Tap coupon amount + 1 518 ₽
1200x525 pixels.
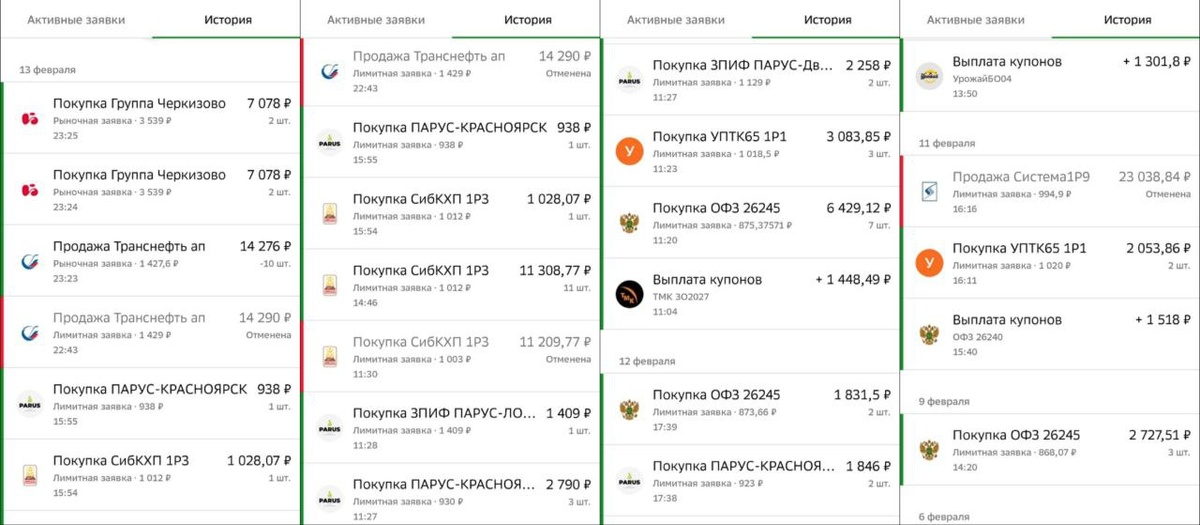(x=1163, y=320)
